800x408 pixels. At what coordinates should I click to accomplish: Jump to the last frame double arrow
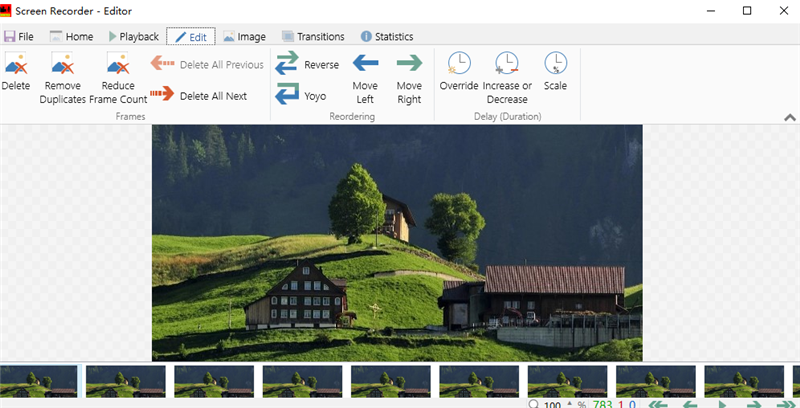(786, 405)
